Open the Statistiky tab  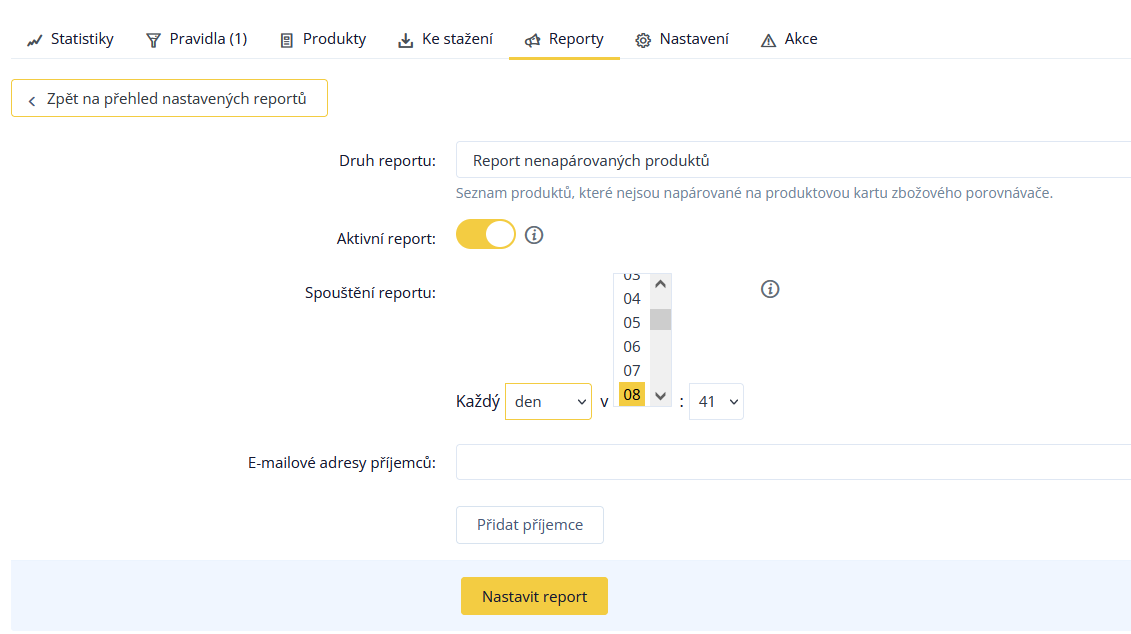70,39
